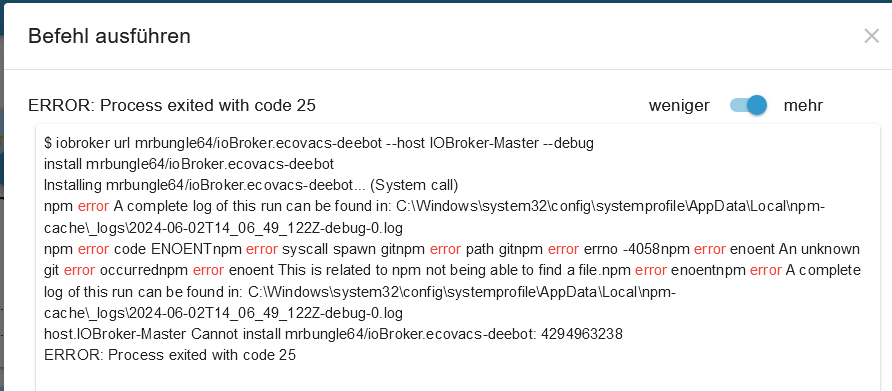Click the error heading above the log box

click(x=172, y=105)
